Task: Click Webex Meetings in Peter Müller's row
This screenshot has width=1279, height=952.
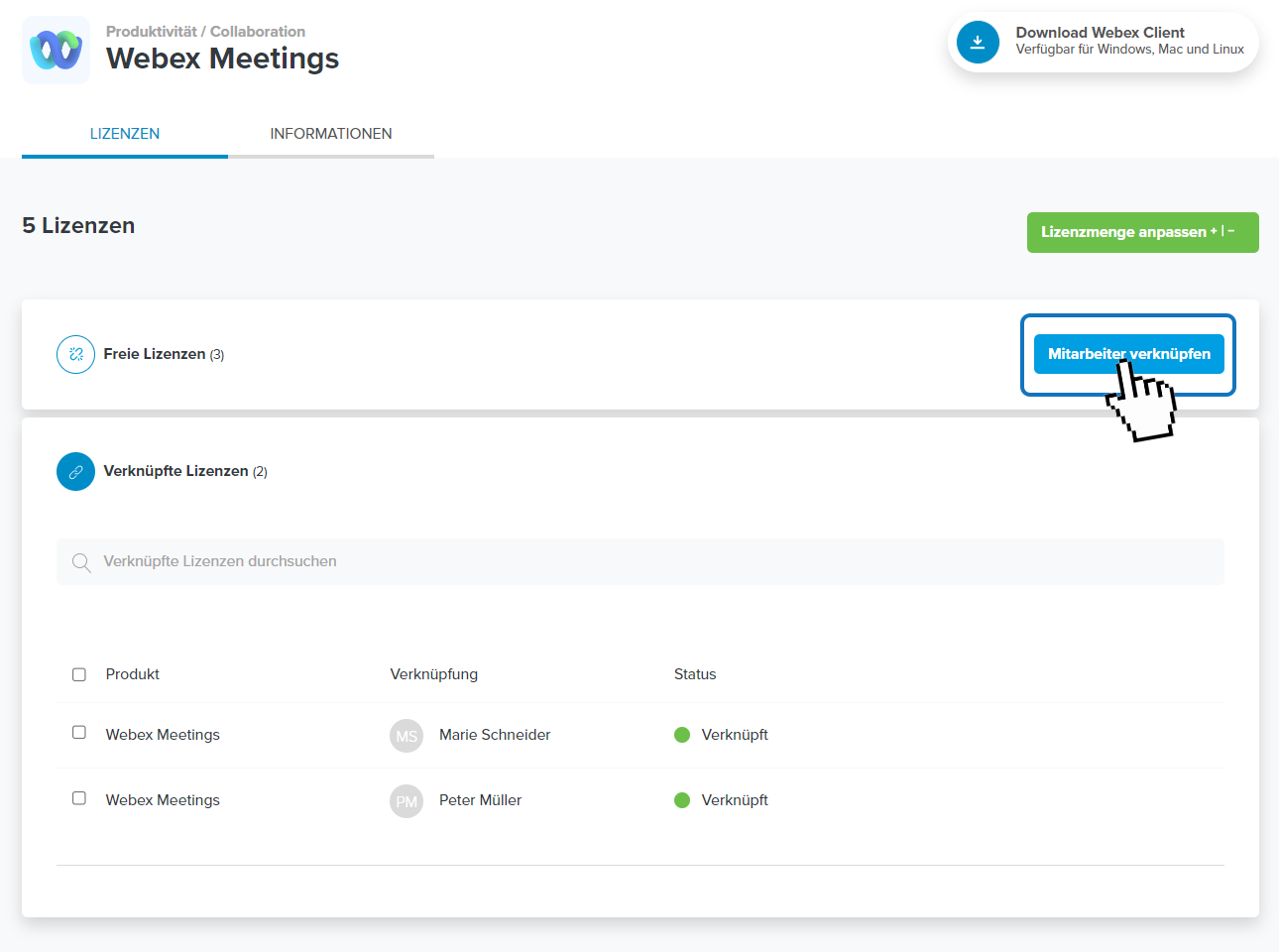Action: point(163,800)
